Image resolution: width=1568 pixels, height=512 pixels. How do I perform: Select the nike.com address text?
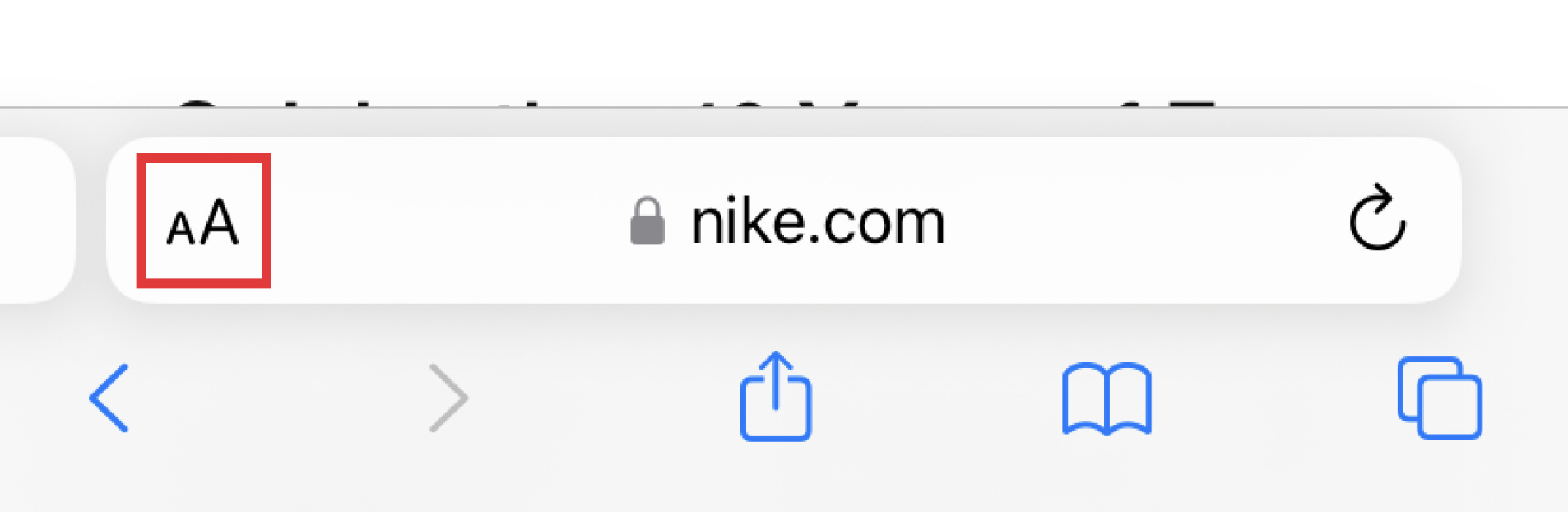pyautogui.click(x=818, y=222)
